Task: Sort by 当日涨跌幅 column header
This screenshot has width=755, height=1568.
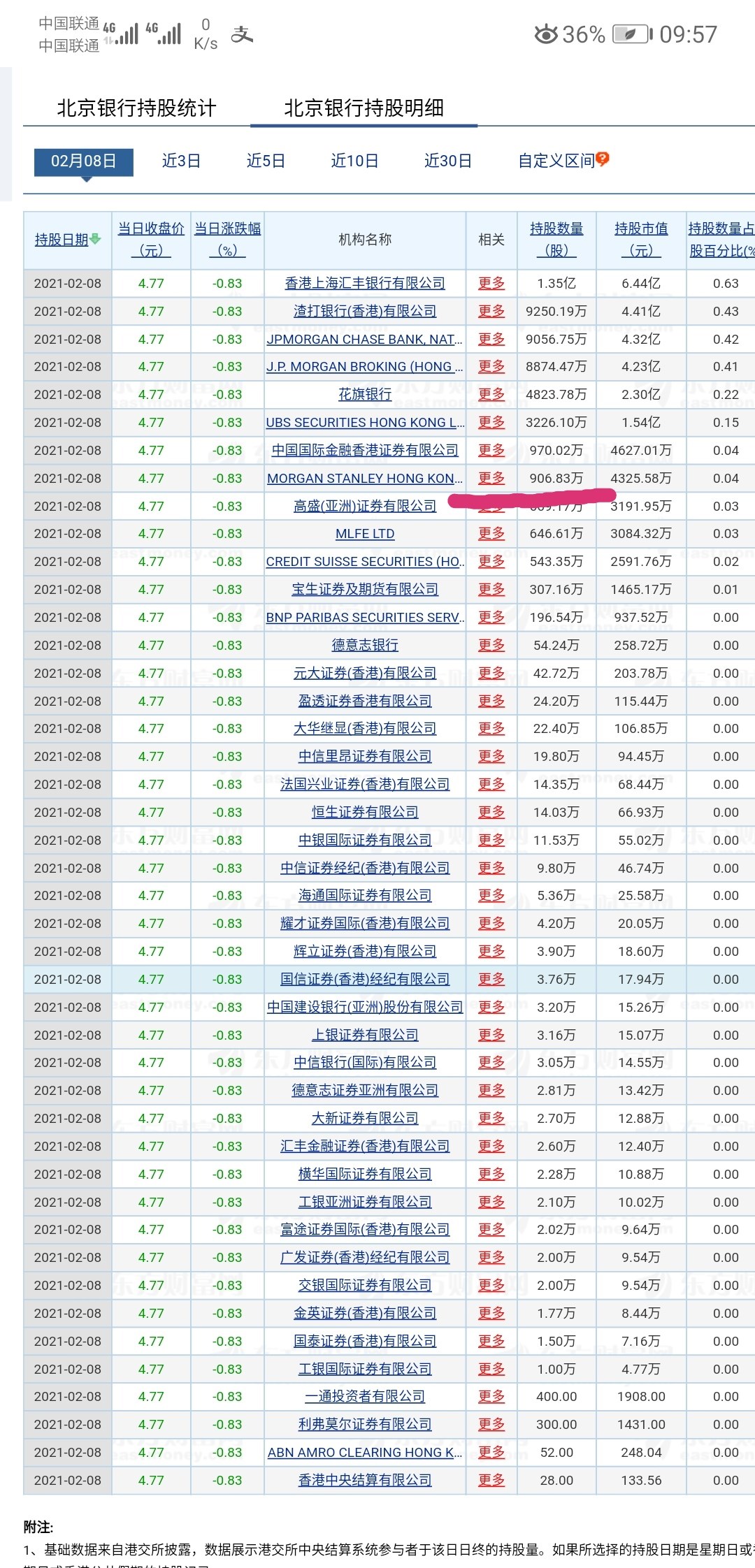Action: 227,240
